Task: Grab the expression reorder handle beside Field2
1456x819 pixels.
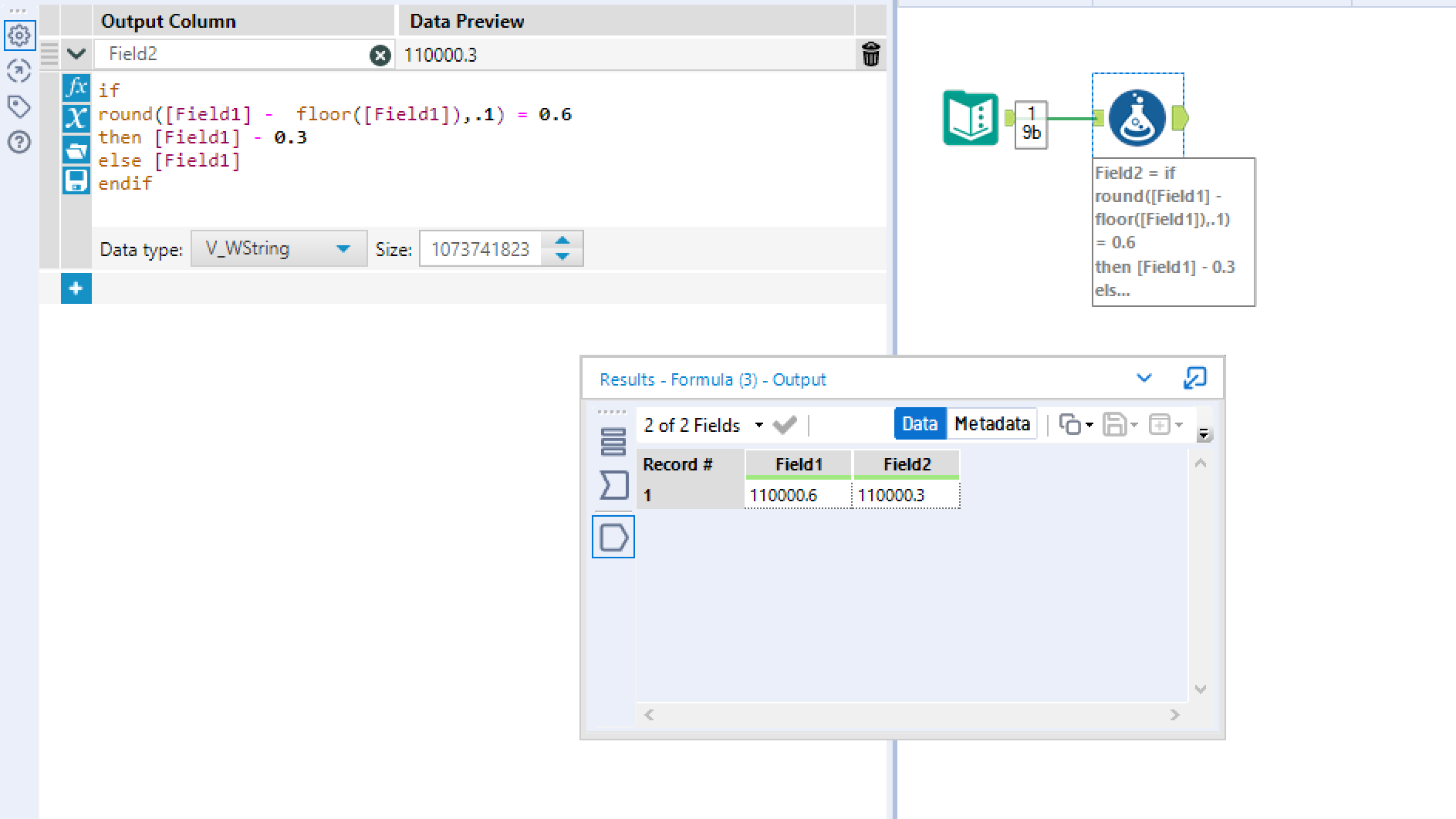Action: 49,54
